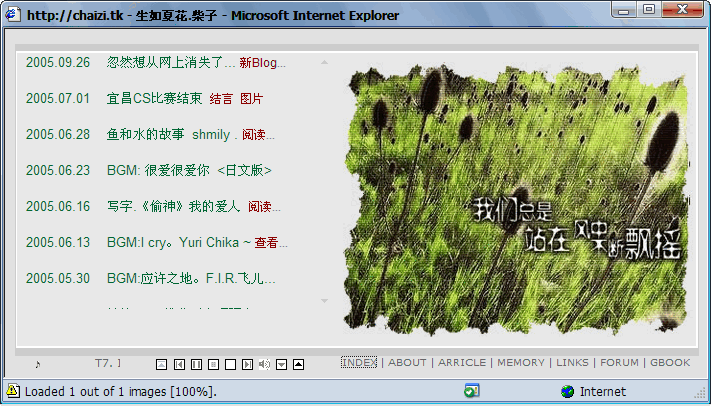
Task: Click the grey down-triangle player button
Action: tap(282, 364)
